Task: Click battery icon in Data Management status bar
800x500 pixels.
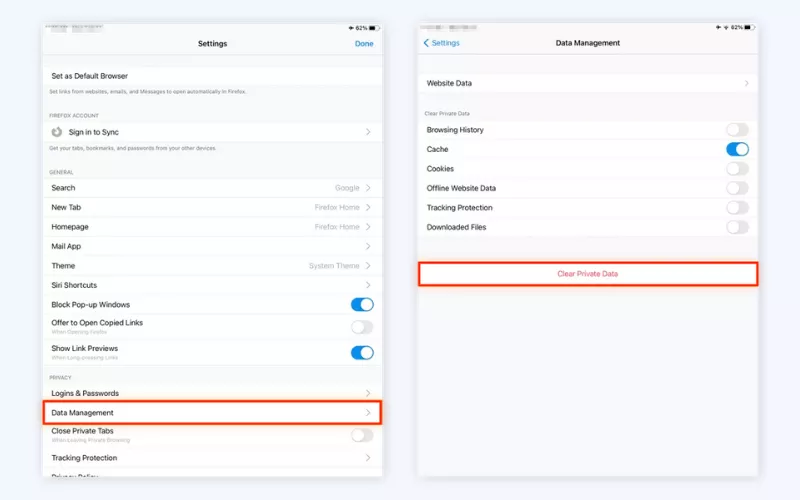Action: 749,28
